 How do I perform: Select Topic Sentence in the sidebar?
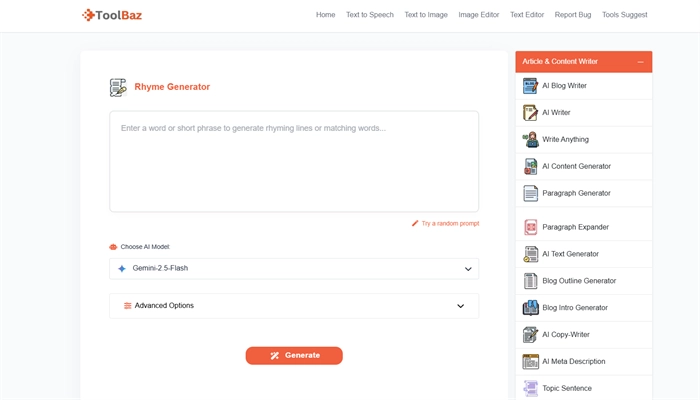[x=566, y=389]
